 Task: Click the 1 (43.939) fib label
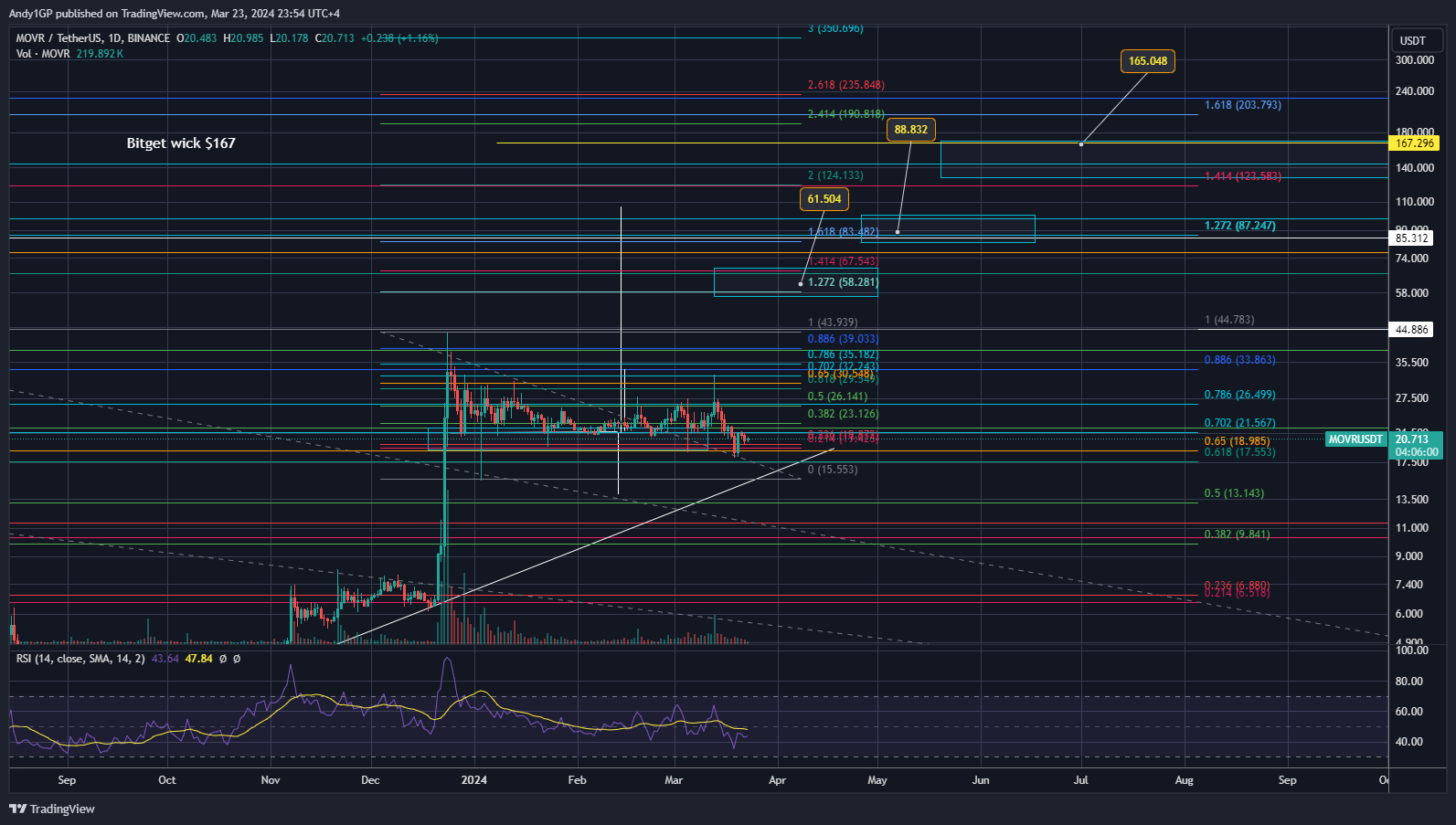pos(833,323)
